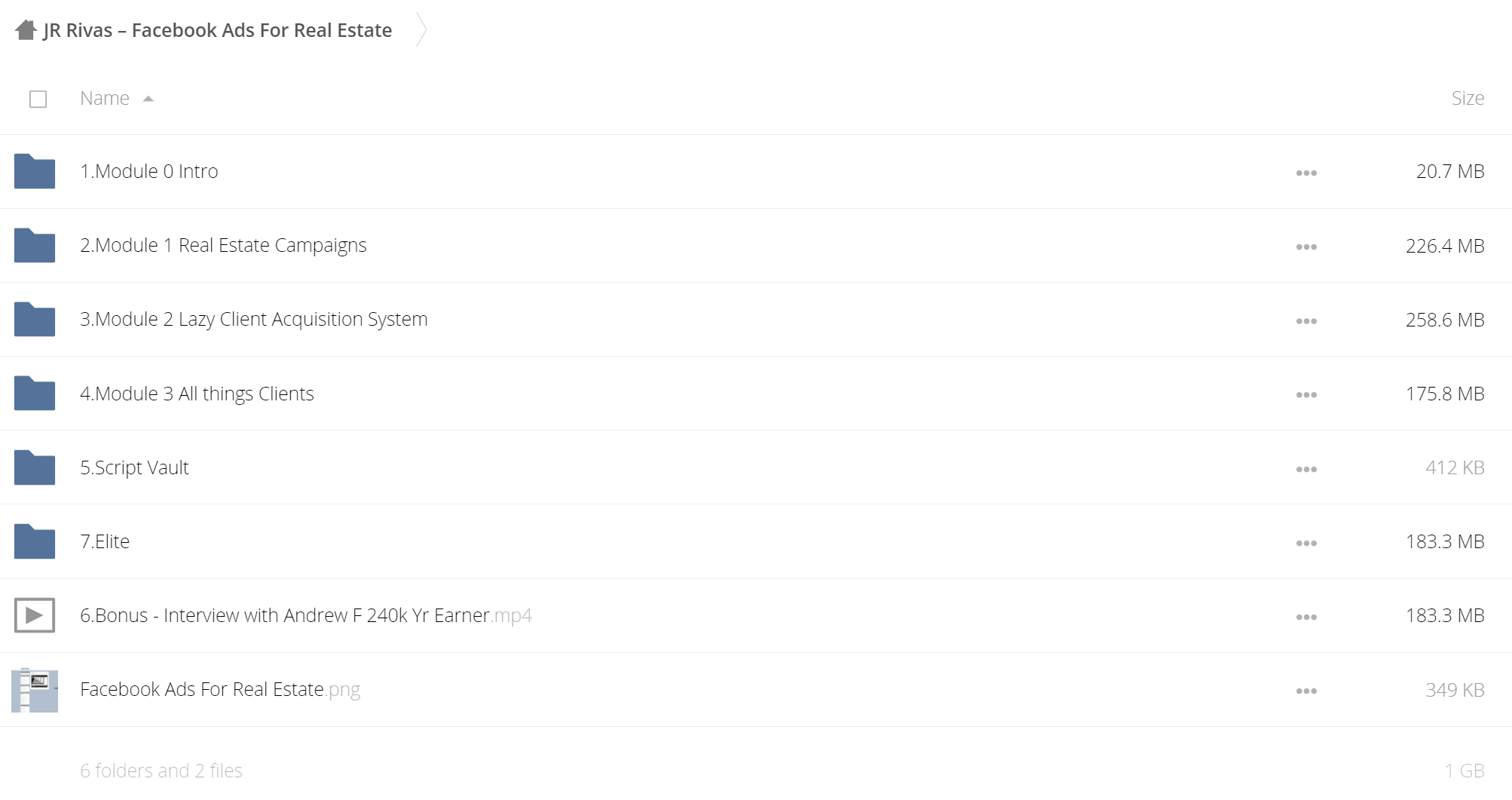1512x800 pixels.
Task: Sort files by Size column
Action: (1468, 98)
